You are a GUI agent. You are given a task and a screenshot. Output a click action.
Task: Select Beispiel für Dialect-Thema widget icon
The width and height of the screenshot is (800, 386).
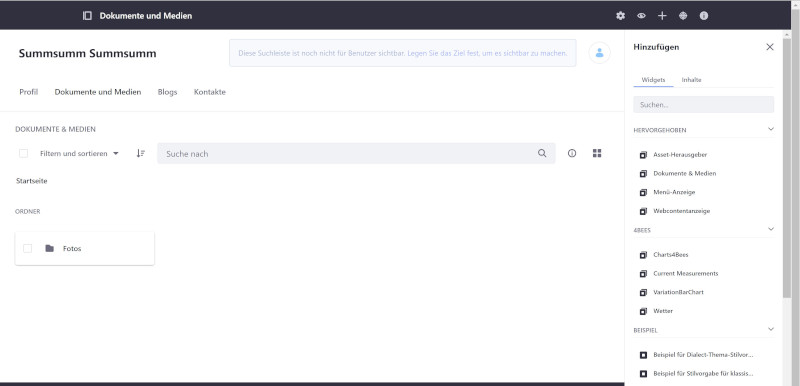pyautogui.click(x=643, y=355)
